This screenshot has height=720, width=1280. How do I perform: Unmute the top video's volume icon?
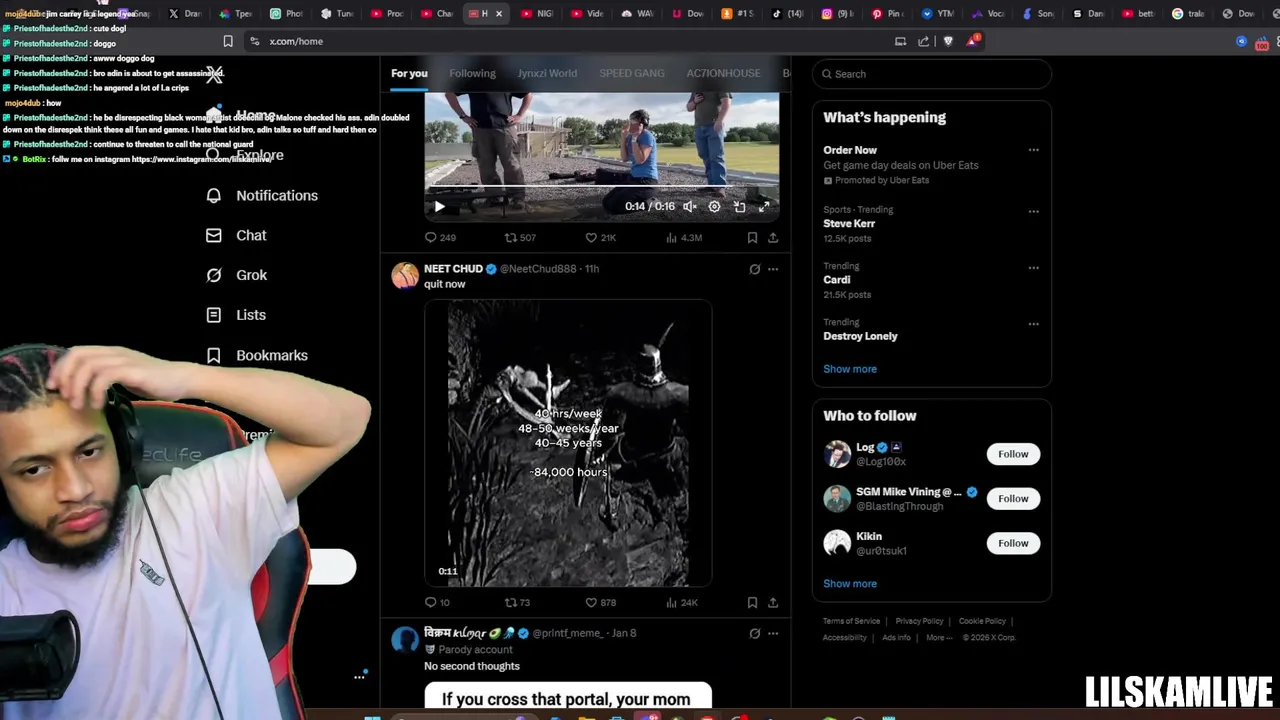tap(689, 206)
